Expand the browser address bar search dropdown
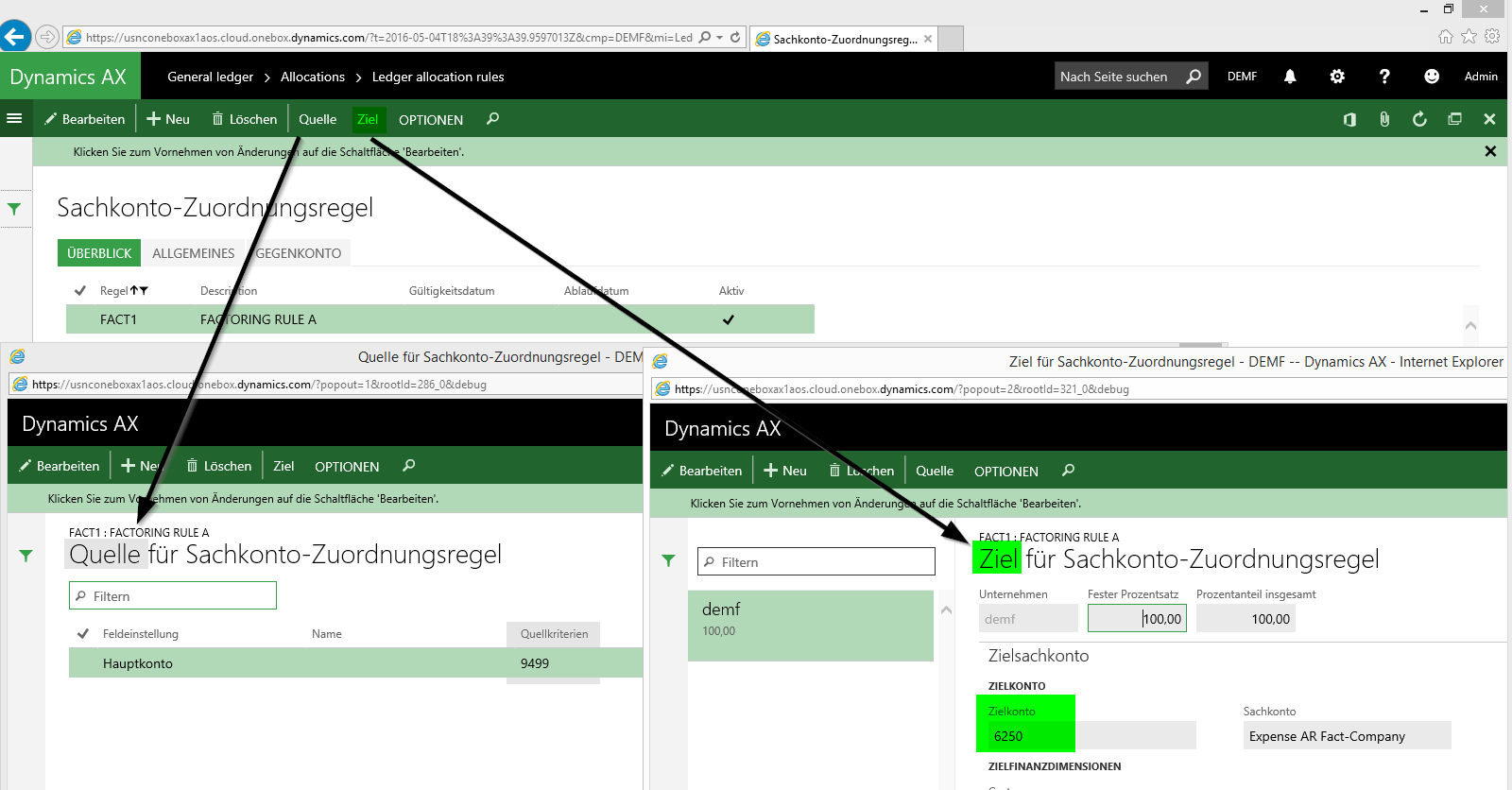Viewport: 1512px width, 790px height. point(719,38)
